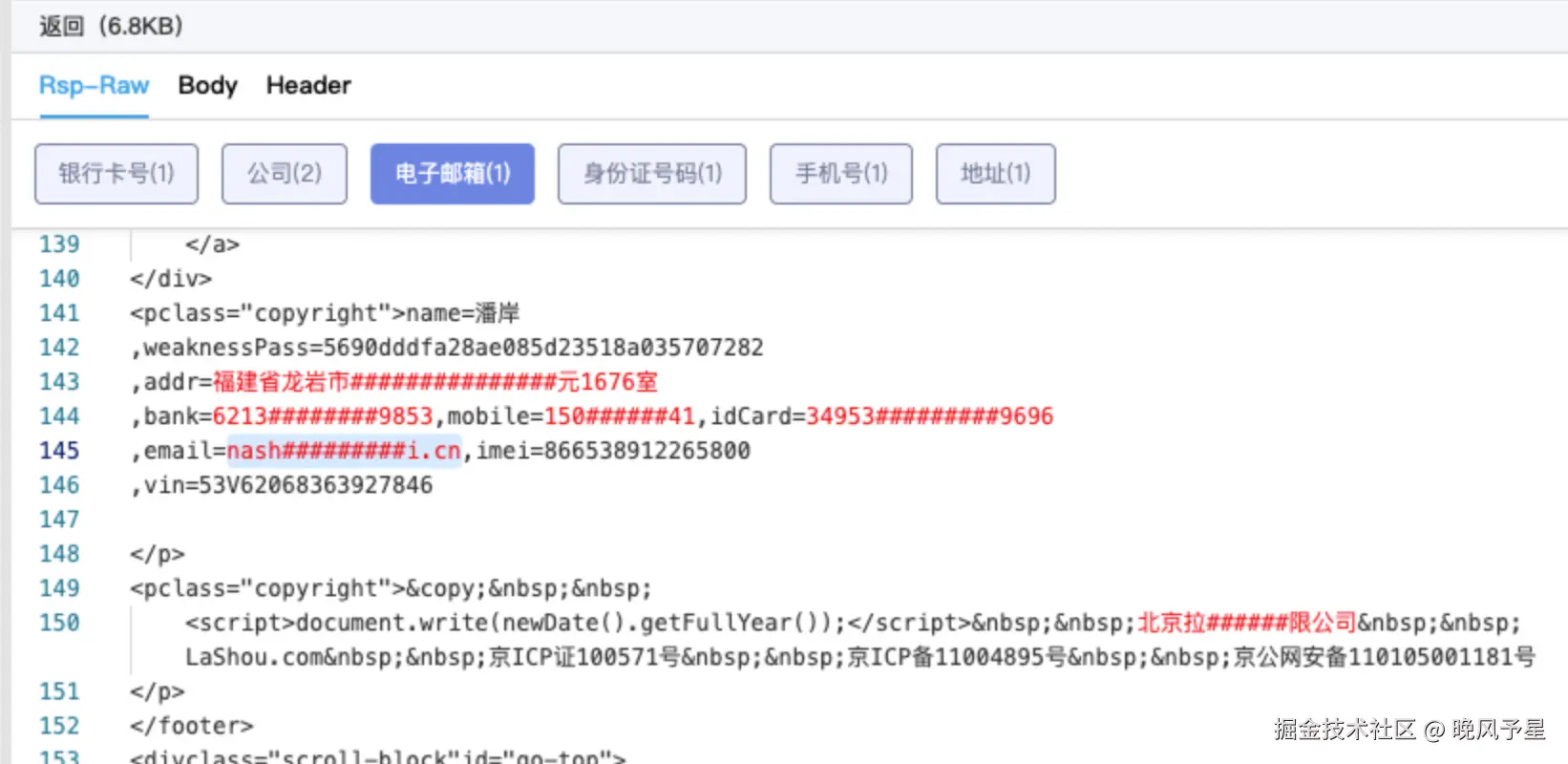Open the Body tab
Image resolution: width=1568 pixels, height=764 pixels.
pos(207,85)
